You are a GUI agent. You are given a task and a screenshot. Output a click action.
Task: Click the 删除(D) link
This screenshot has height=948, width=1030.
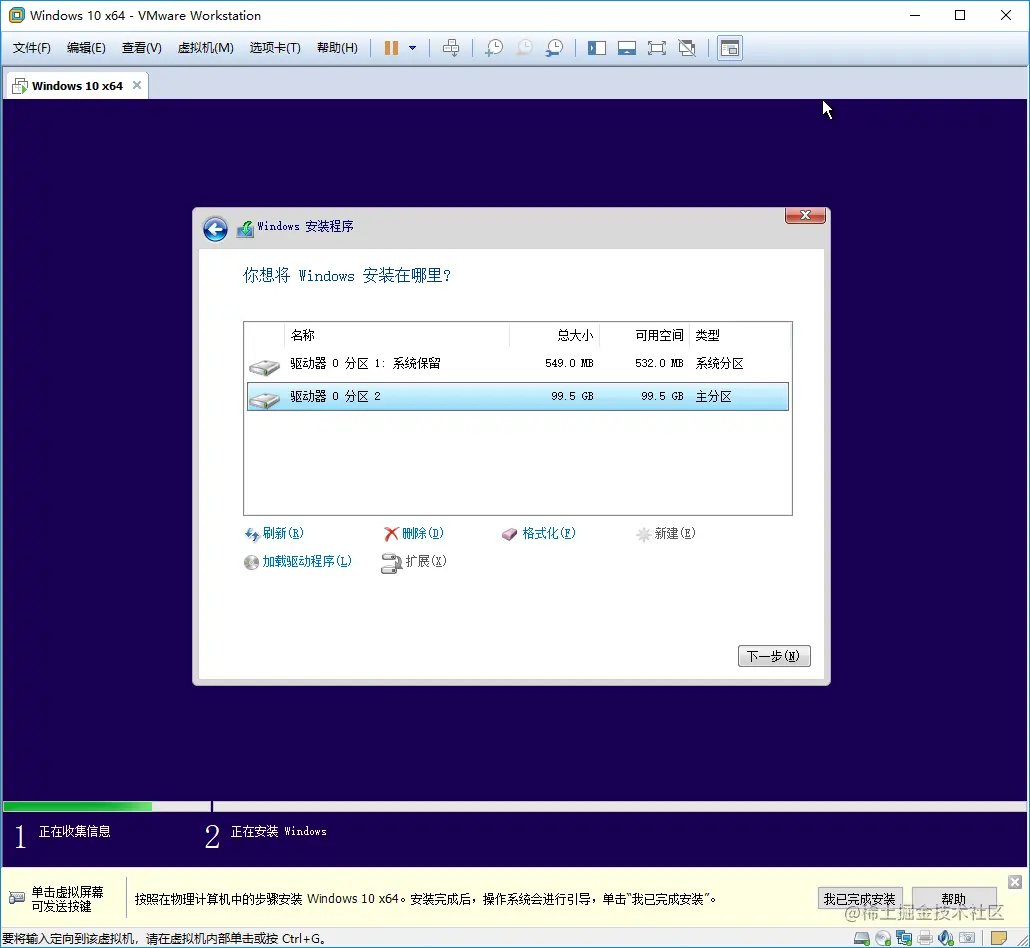[414, 533]
